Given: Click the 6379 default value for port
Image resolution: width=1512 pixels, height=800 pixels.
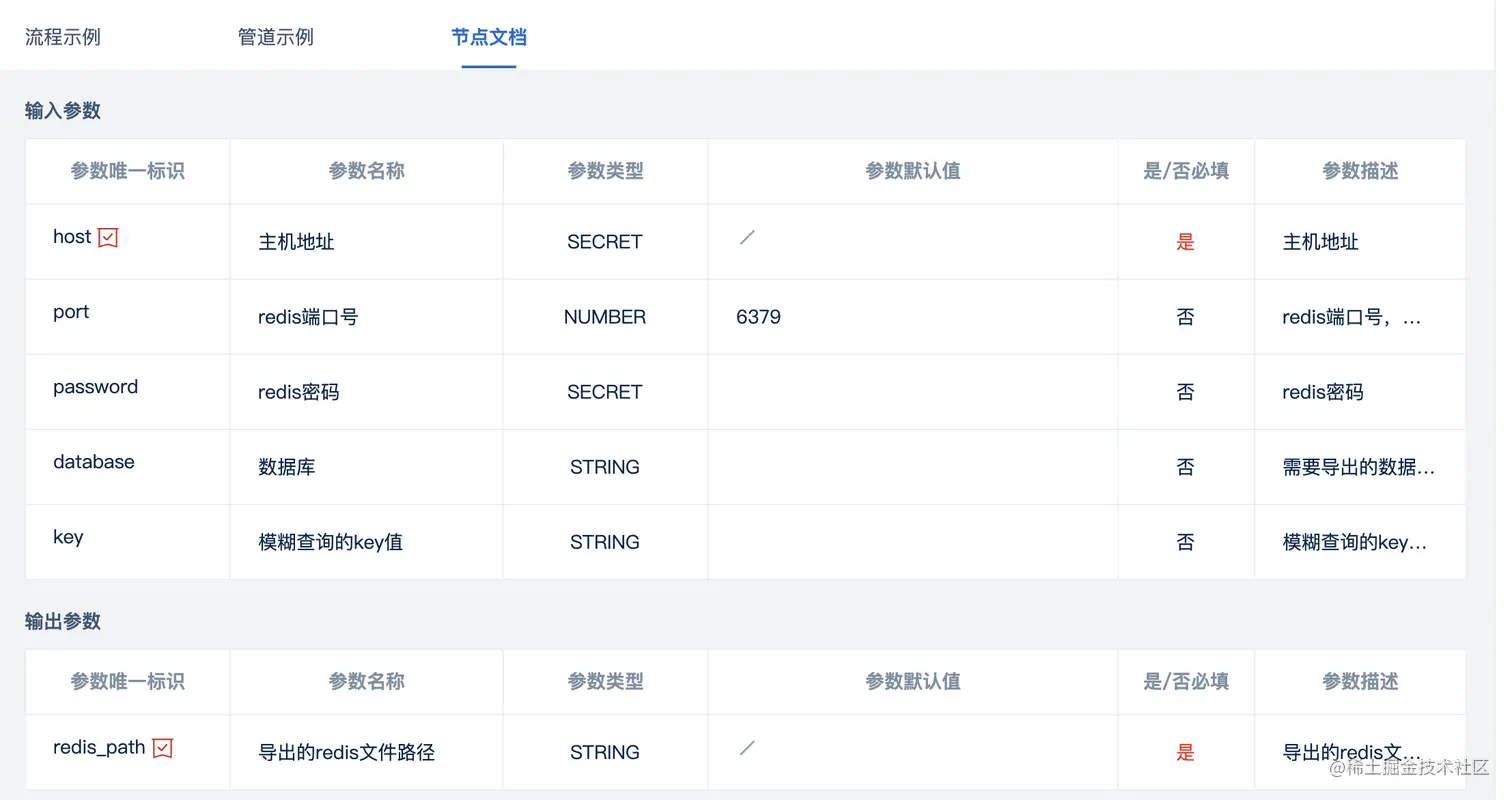Looking at the screenshot, I should [758, 317].
